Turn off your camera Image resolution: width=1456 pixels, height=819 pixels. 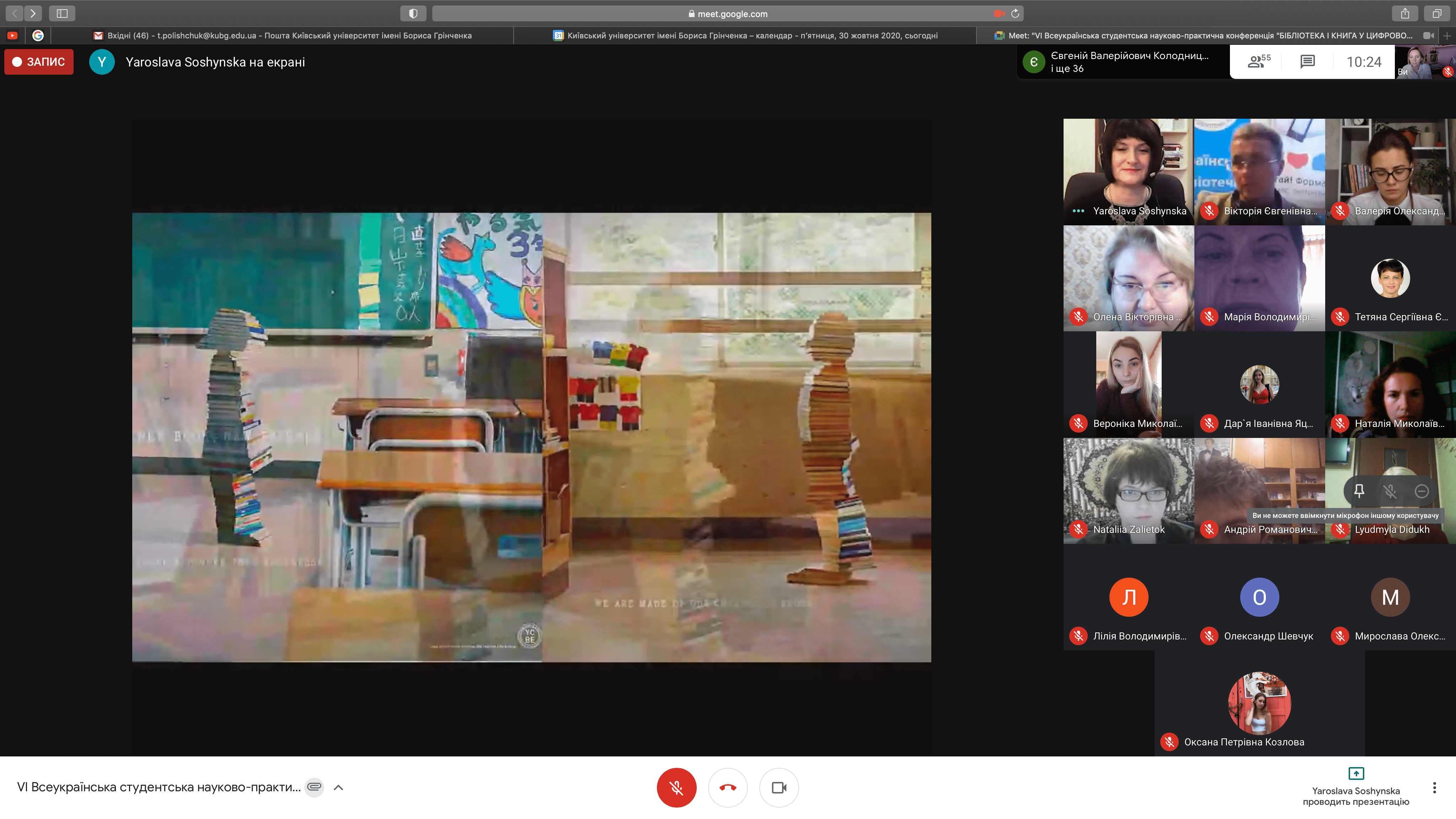(x=779, y=787)
